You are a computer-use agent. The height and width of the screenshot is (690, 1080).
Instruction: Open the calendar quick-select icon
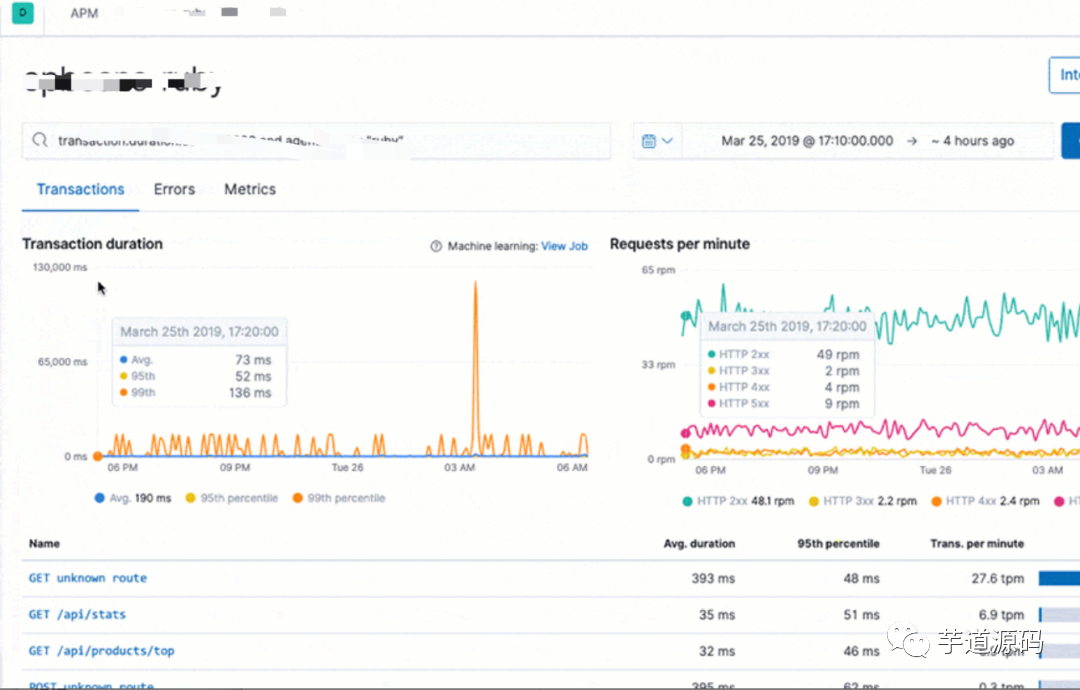[648, 140]
